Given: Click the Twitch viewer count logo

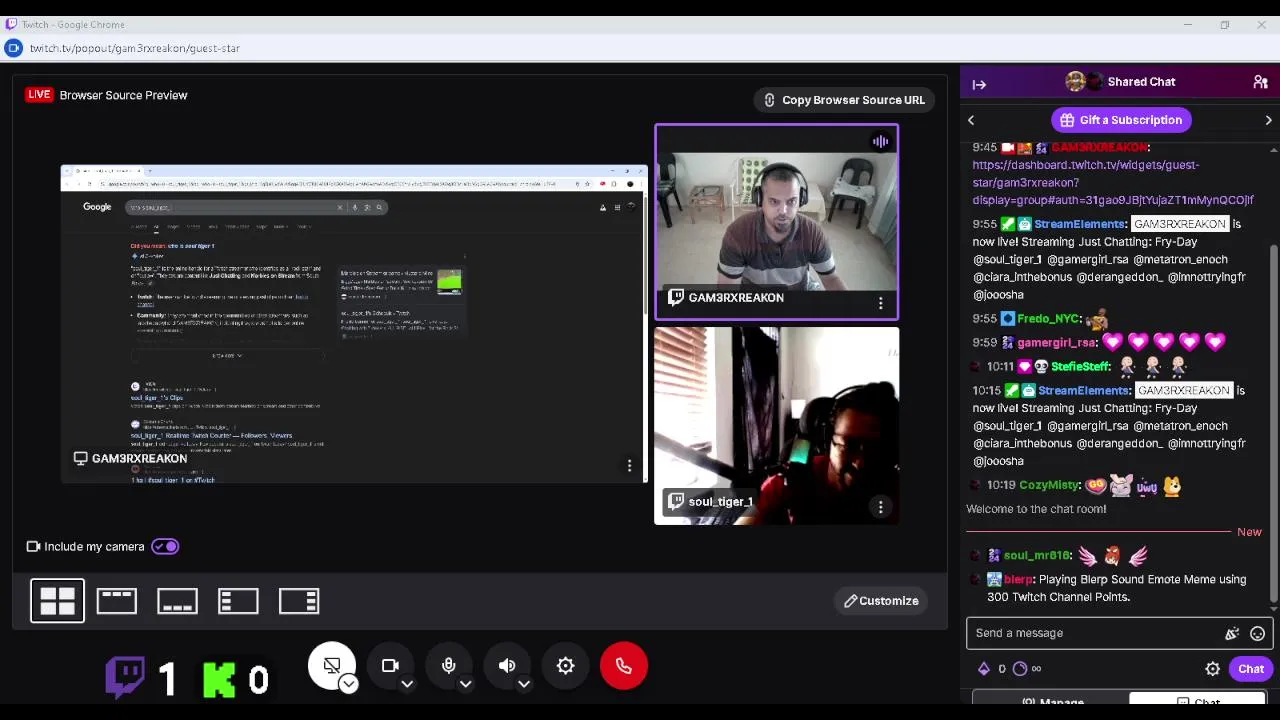Looking at the screenshot, I should coord(126,677).
